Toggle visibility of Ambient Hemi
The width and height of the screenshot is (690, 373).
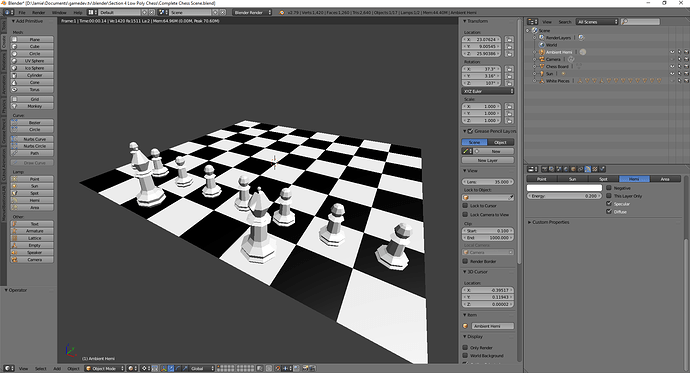(x=672, y=52)
